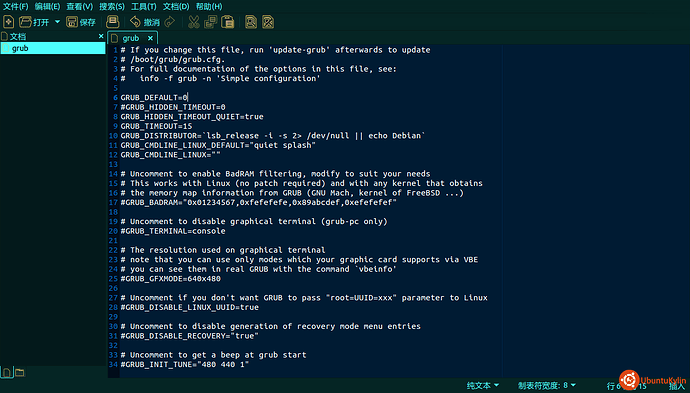690x393 pixels.
Task: Click the 打开 open file button
Action: click(x=34, y=22)
